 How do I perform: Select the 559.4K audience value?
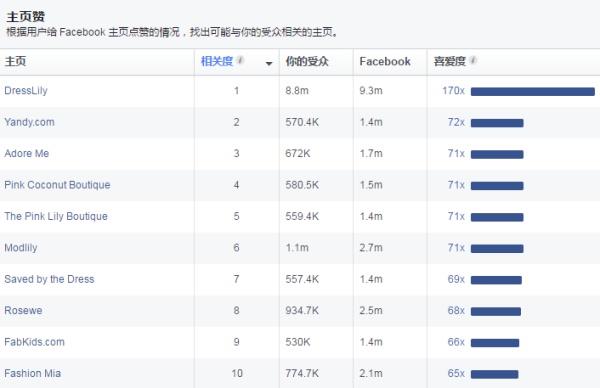[302, 216]
